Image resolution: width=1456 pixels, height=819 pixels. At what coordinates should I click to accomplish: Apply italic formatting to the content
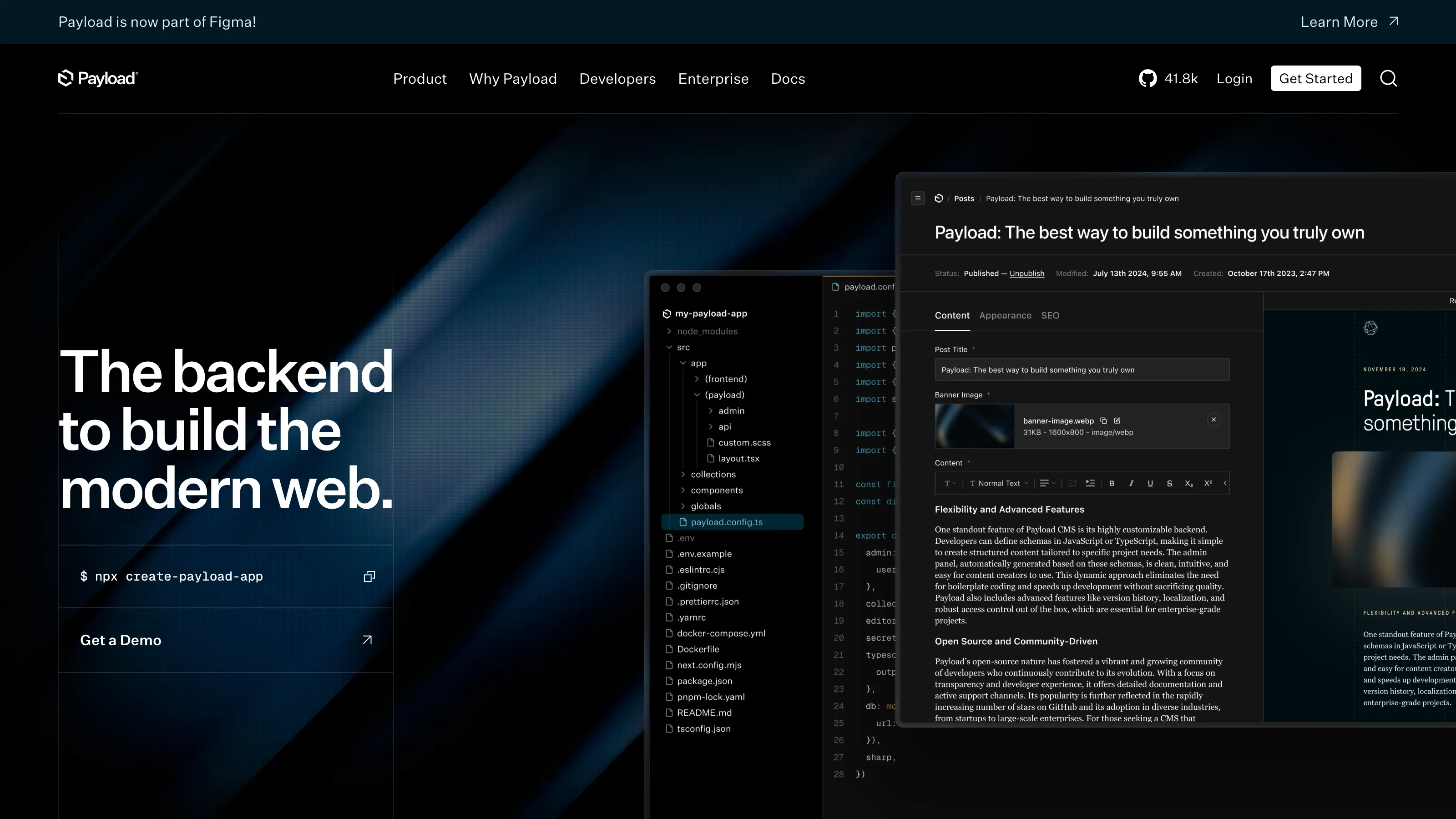click(x=1131, y=483)
